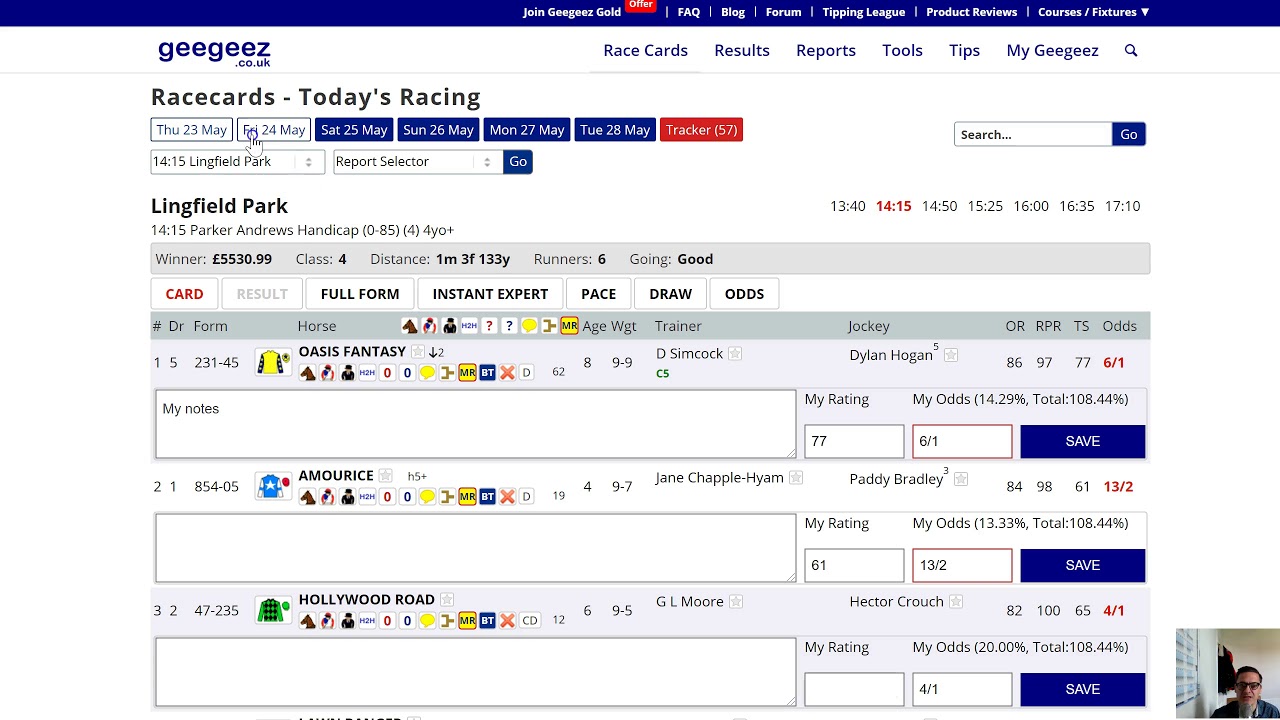1280x720 pixels.
Task: Click Hollywood Road green silks
Action: point(273,610)
